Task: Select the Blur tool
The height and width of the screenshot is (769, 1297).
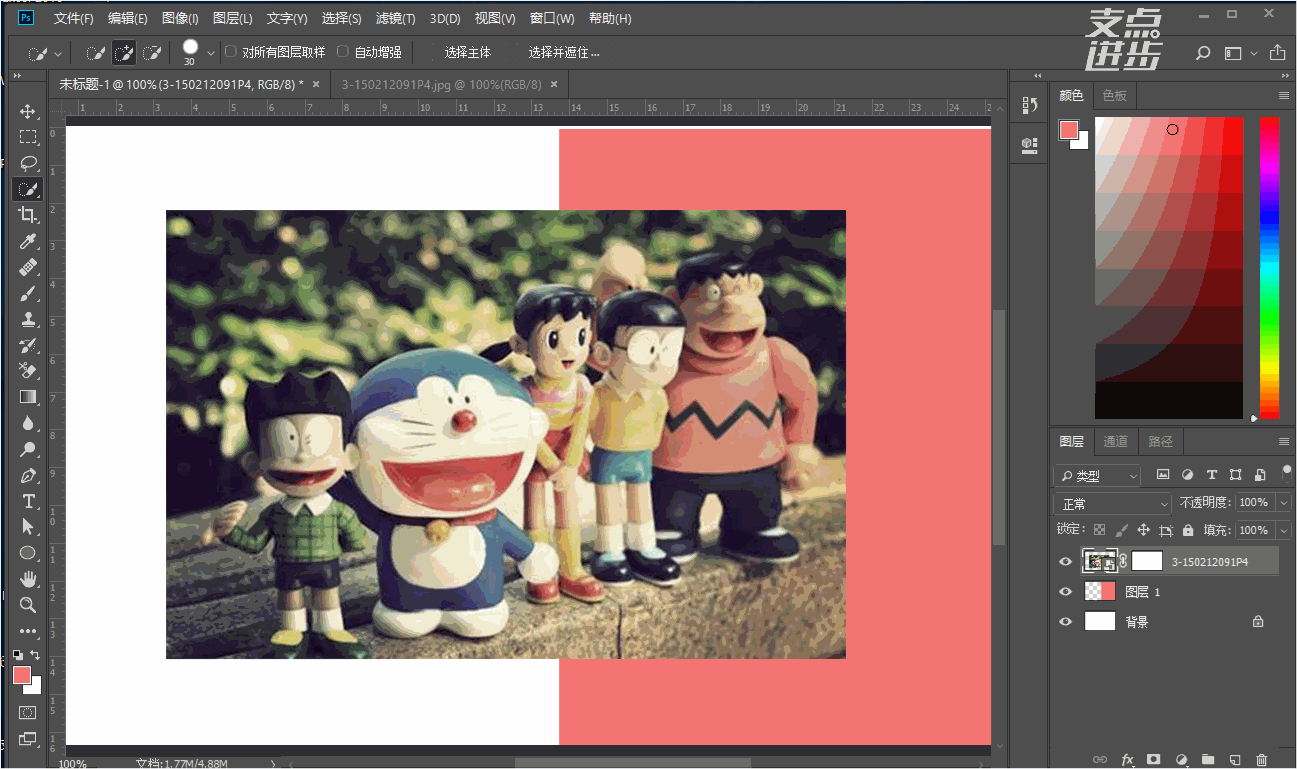Action: 28,423
